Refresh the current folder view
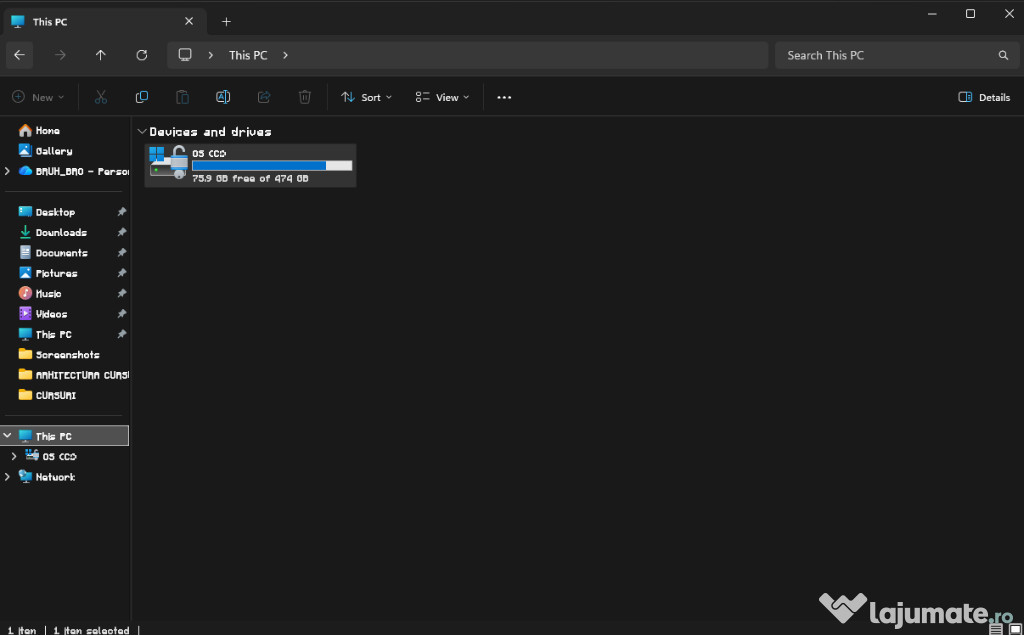The height and width of the screenshot is (635, 1024). pos(141,55)
